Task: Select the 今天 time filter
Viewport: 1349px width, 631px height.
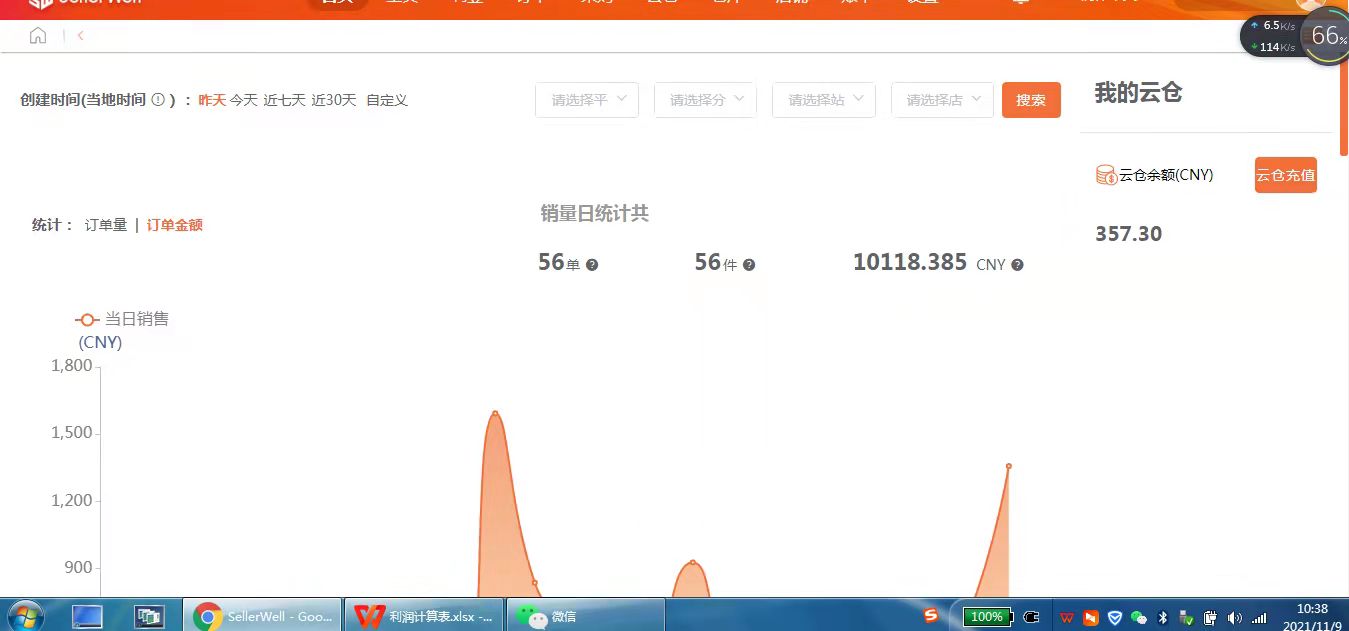Action: (x=244, y=100)
